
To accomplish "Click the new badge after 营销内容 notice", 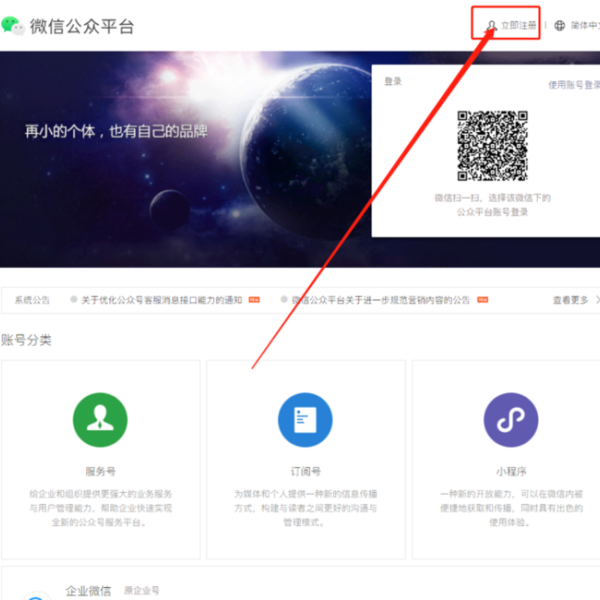I will coord(483,300).
